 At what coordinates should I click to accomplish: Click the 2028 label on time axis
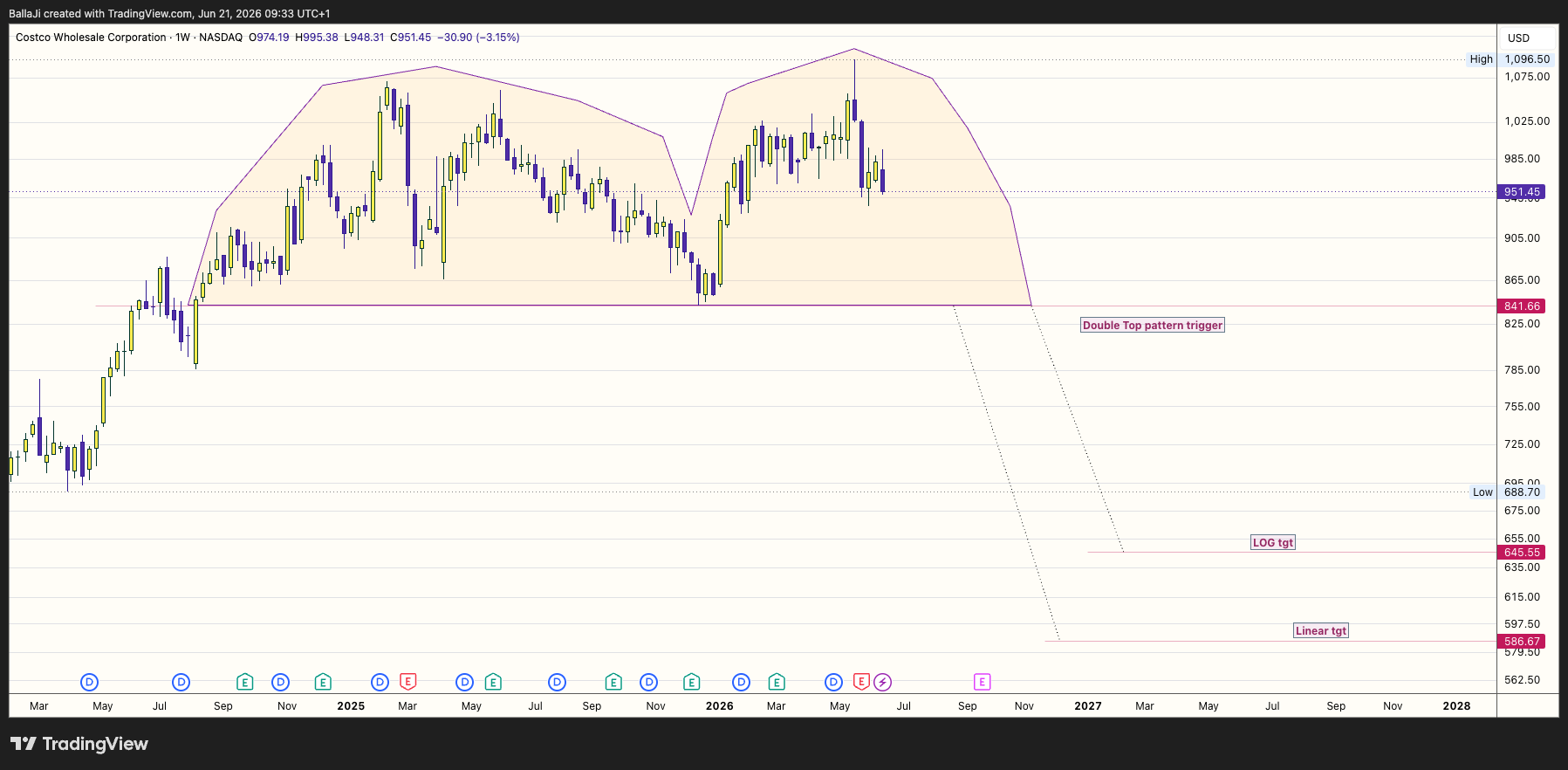pyautogui.click(x=1456, y=706)
